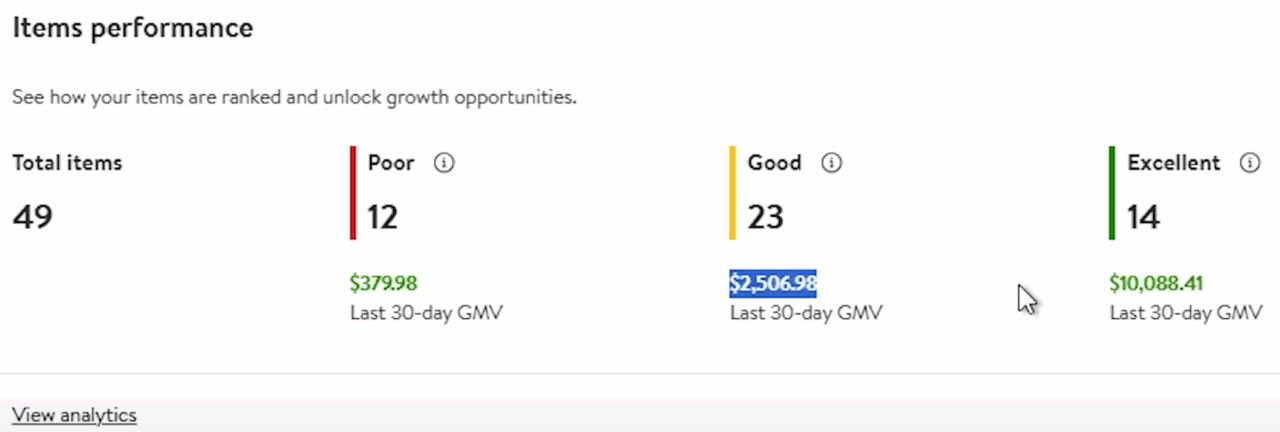Click the Good category label
The image size is (1280, 432).
[x=774, y=163]
